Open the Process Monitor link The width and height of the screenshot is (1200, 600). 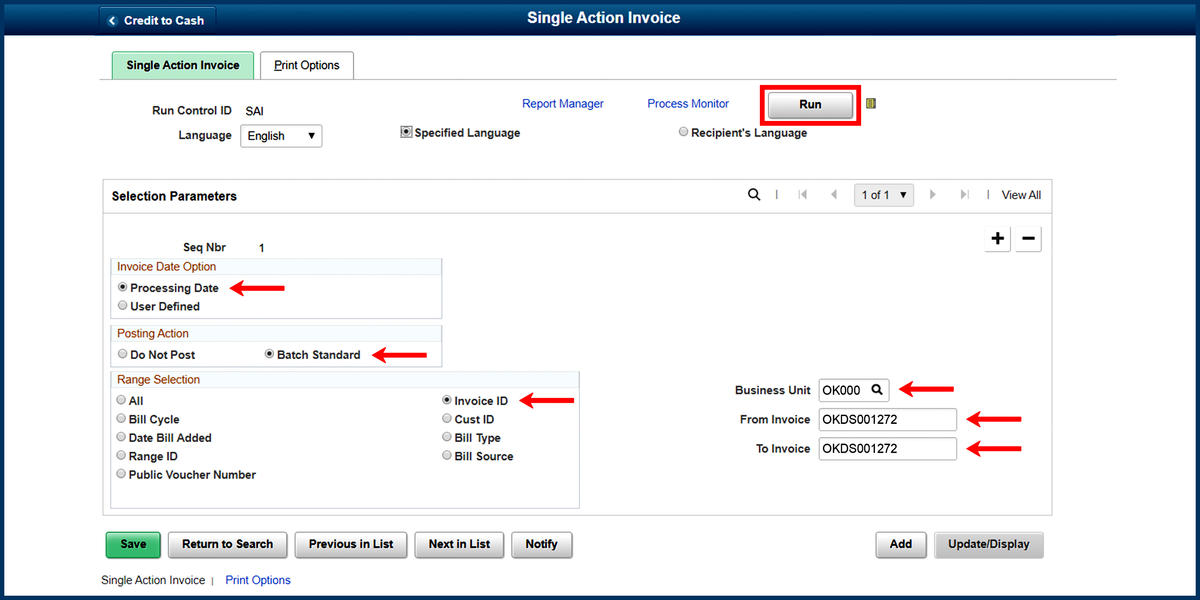[x=688, y=104]
